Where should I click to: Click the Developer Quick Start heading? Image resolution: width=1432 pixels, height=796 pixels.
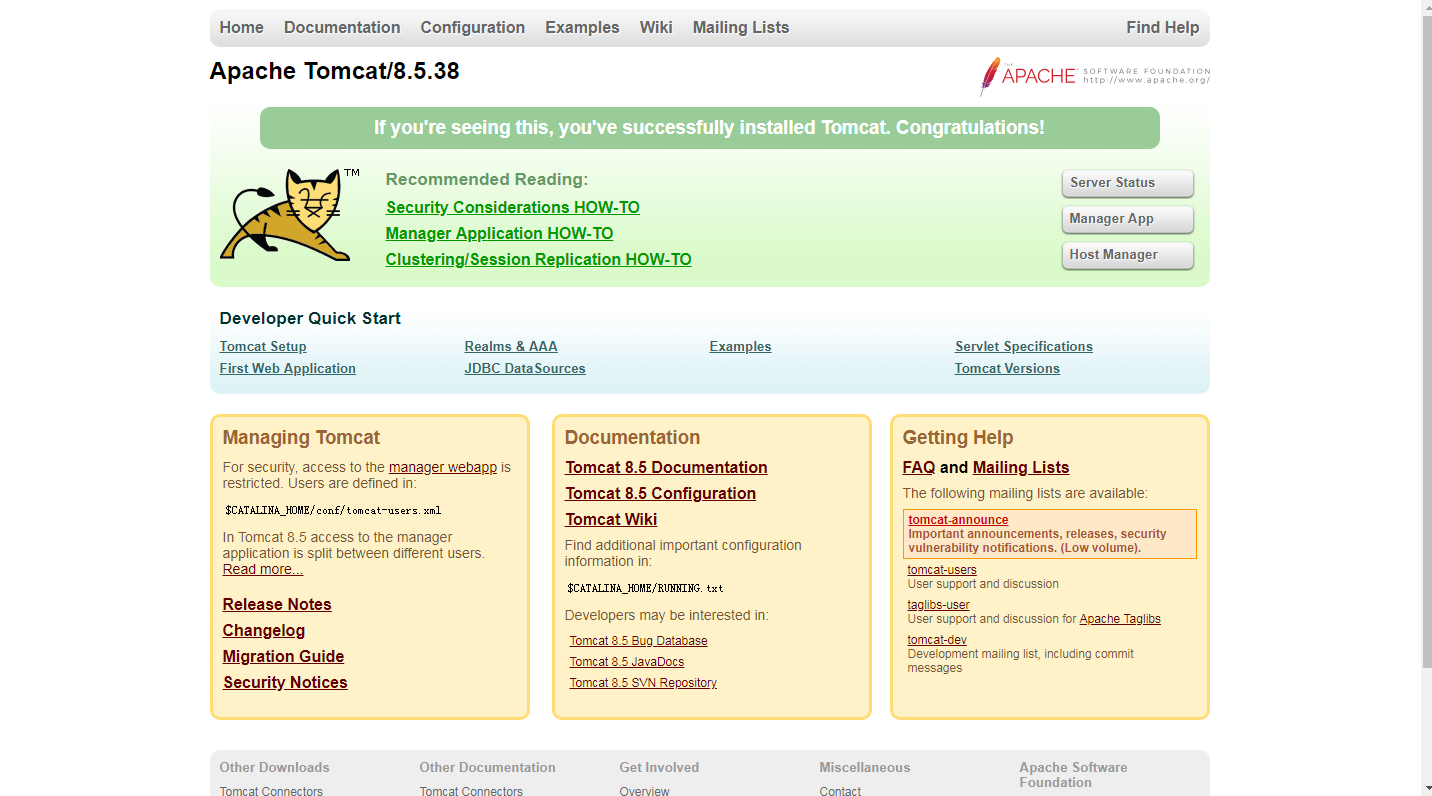(310, 319)
